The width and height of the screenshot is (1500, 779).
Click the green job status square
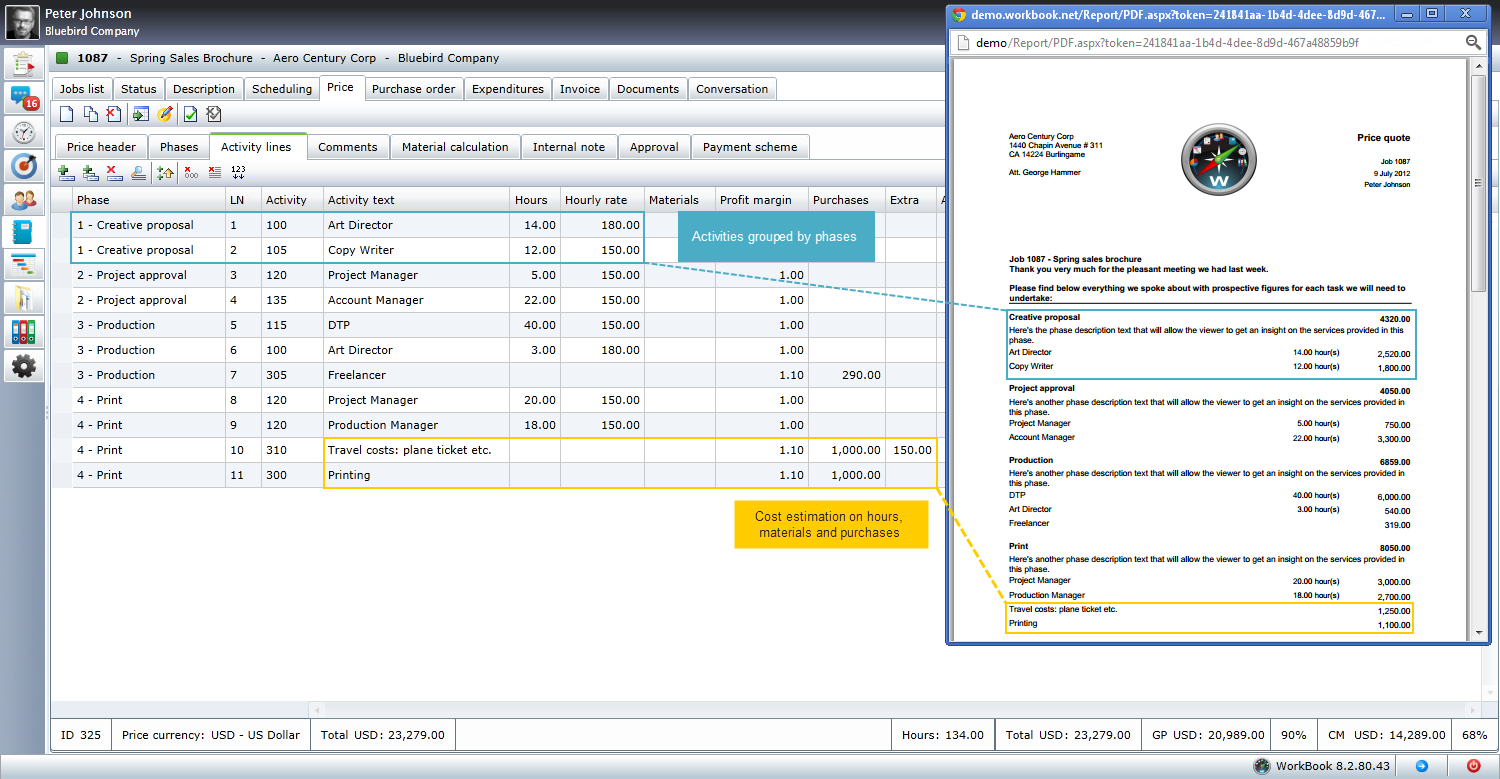(x=63, y=58)
